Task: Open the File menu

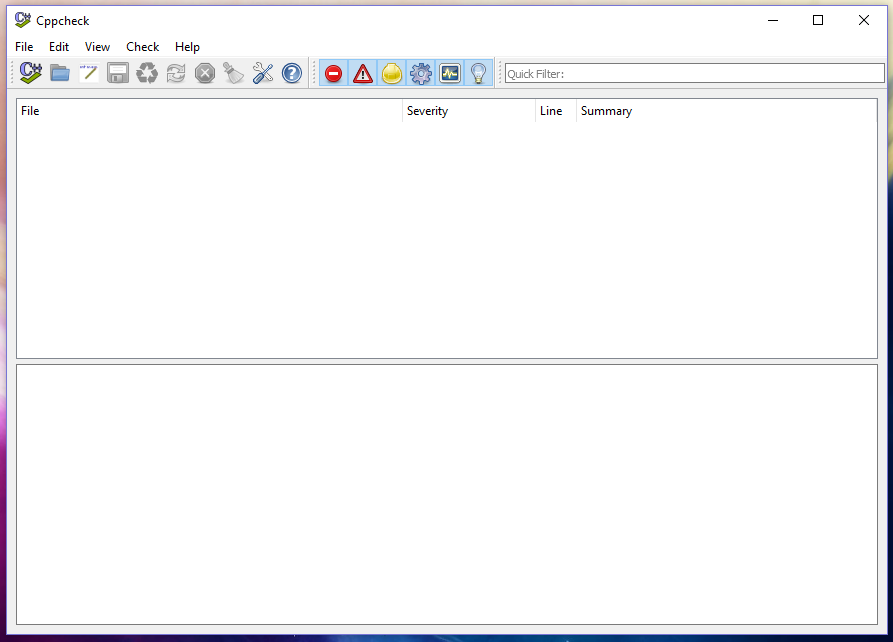Action: 24,47
